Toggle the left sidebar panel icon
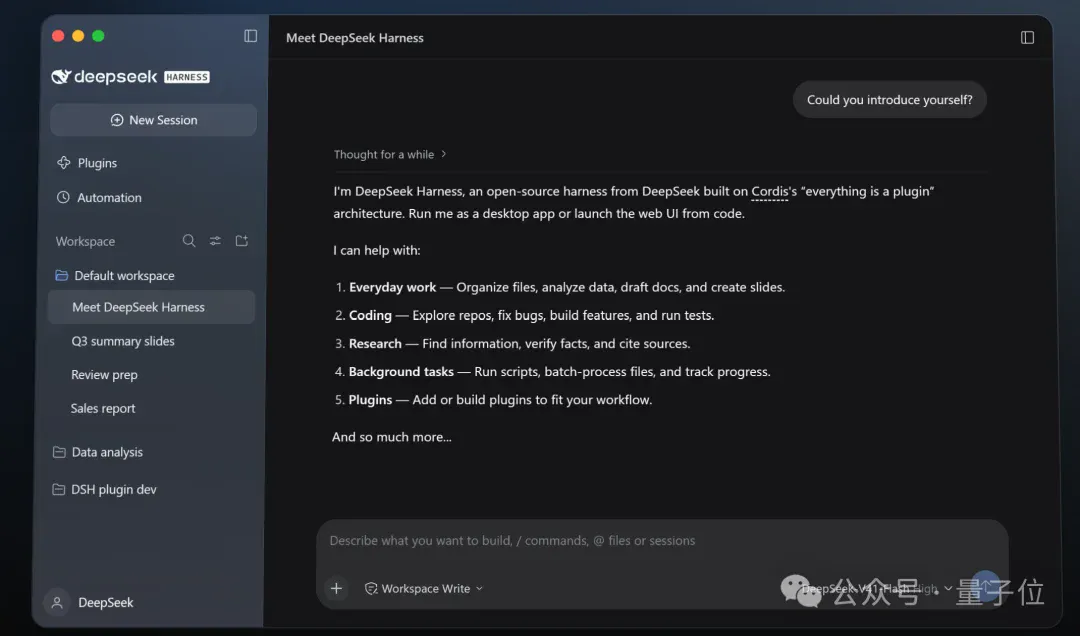Screen dimensions: 1080x636 pyautogui.click(x=251, y=36)
